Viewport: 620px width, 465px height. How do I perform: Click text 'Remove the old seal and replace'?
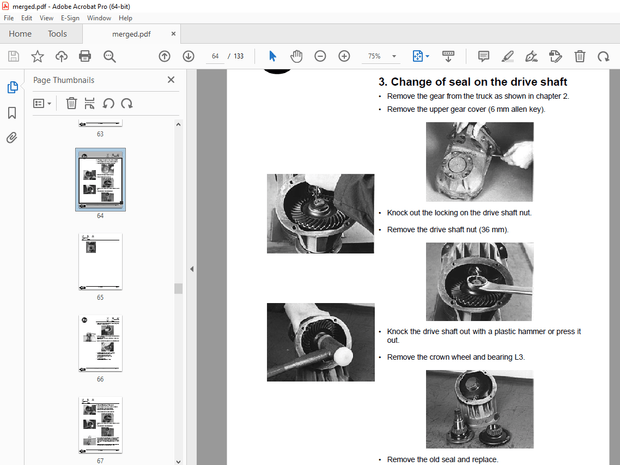pos(442,459)
